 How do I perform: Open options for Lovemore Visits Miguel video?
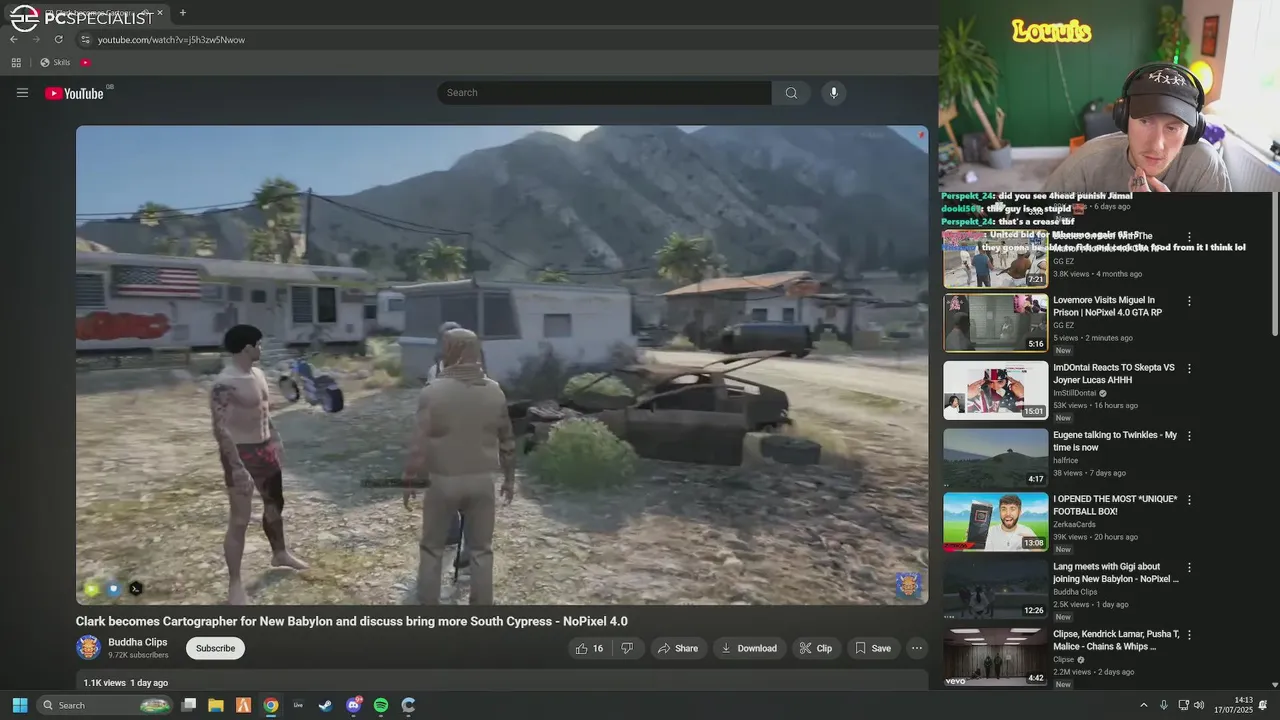click(1189, 301)
